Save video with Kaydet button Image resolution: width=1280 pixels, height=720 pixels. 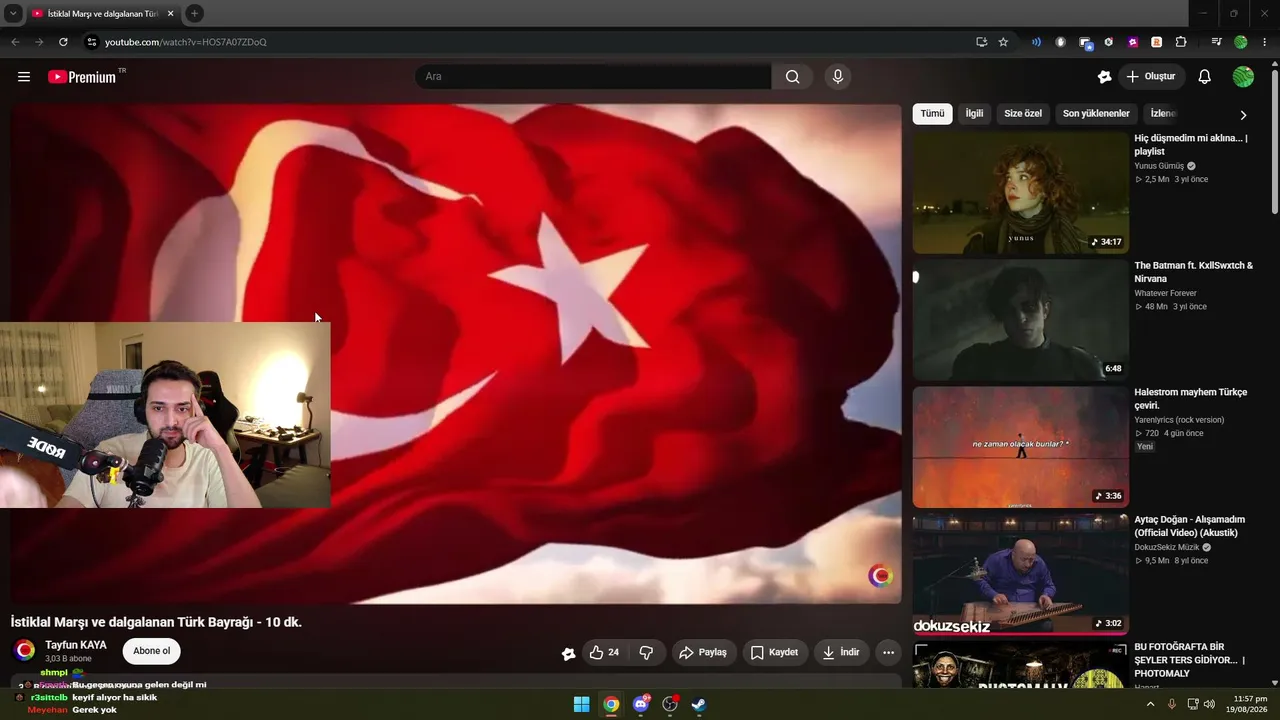(775, 653)
